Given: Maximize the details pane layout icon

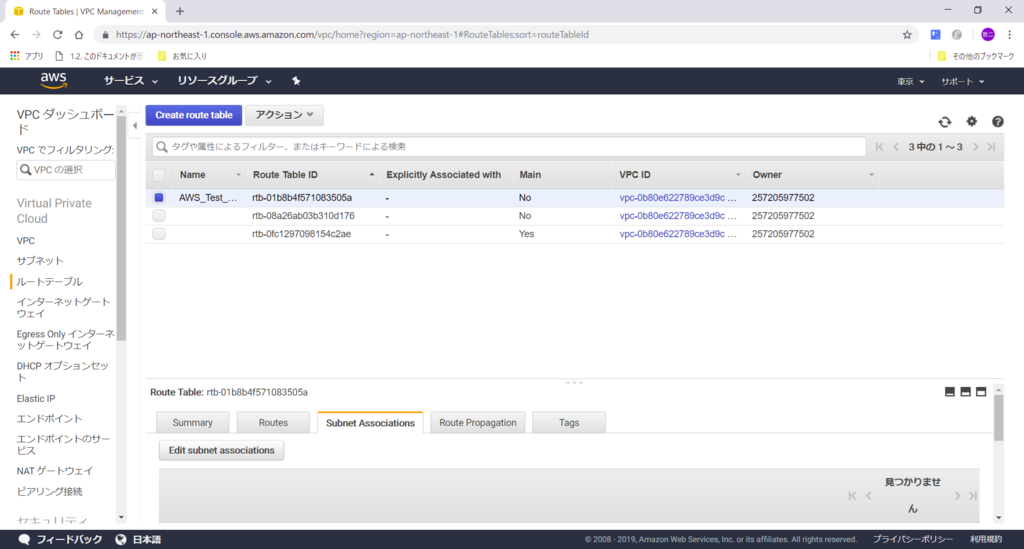Looking at the screenshot, I should click(x=981, y=392).
